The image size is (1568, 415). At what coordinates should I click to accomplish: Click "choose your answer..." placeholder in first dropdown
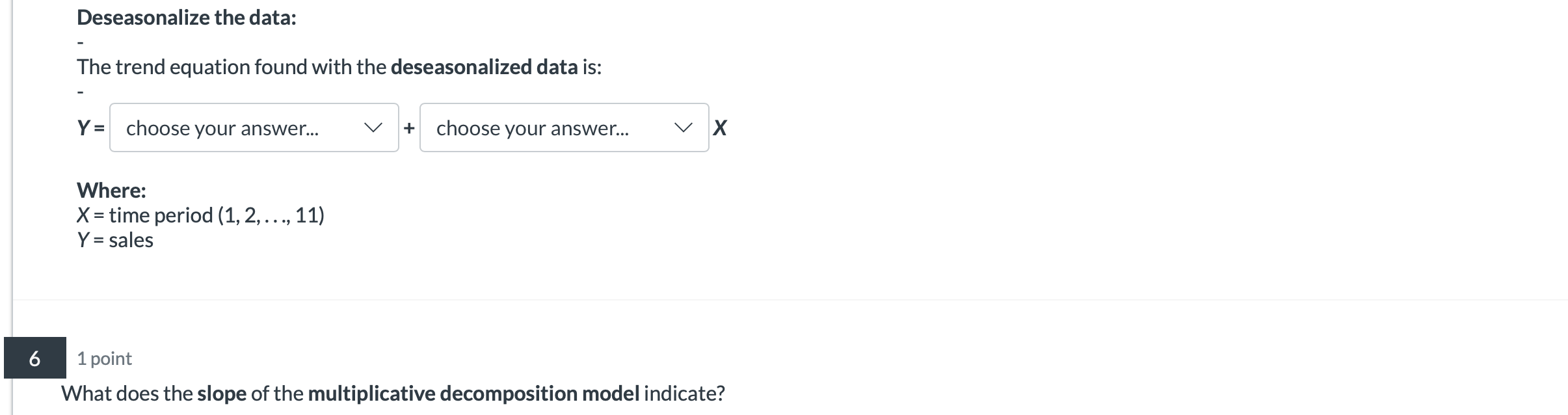pyautogui.click(x=222, y=128)
